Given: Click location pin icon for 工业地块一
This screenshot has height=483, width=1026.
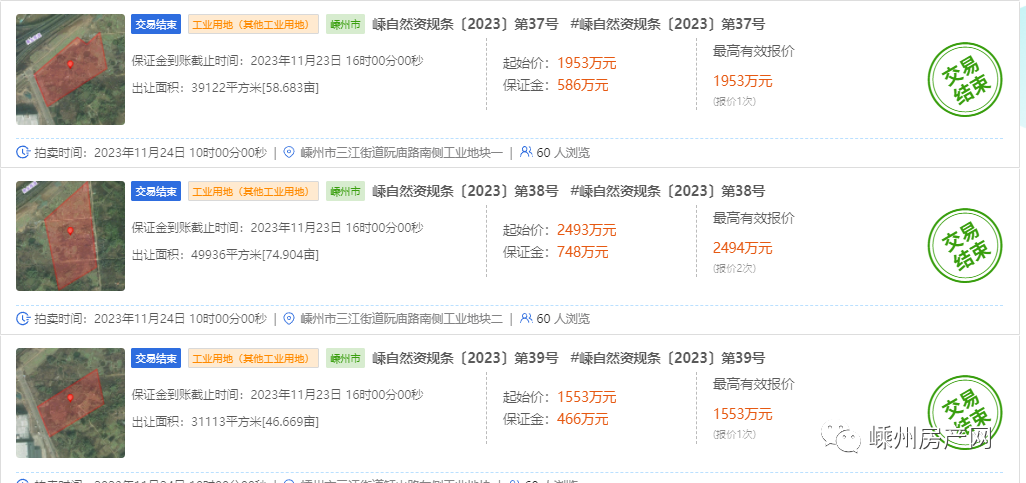Looking at the screenshot, I should [x=290, y=153].
